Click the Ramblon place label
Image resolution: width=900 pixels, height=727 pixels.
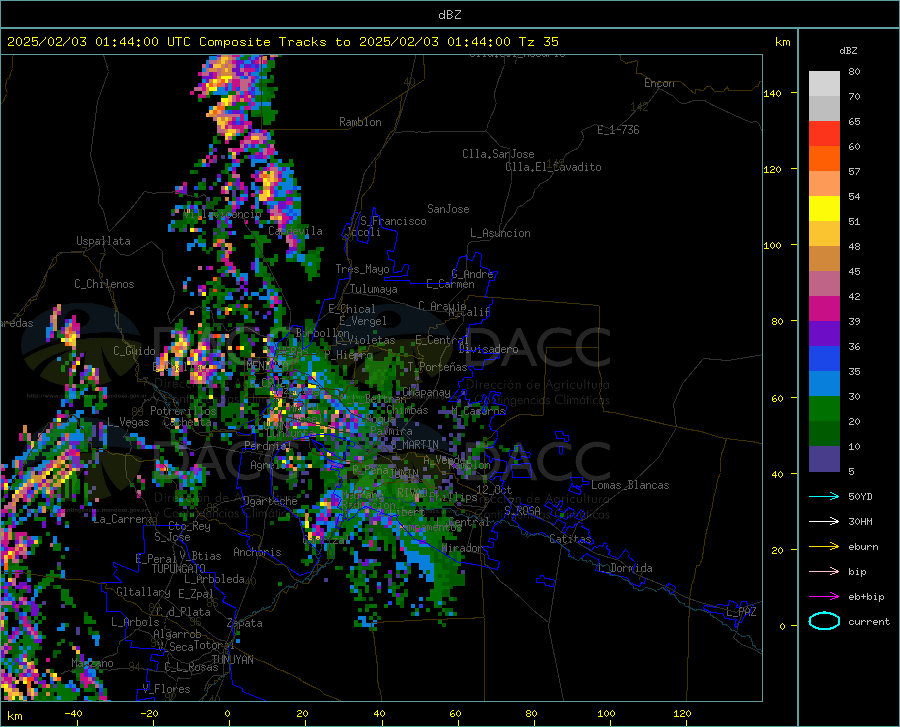[x=360, y=122]
